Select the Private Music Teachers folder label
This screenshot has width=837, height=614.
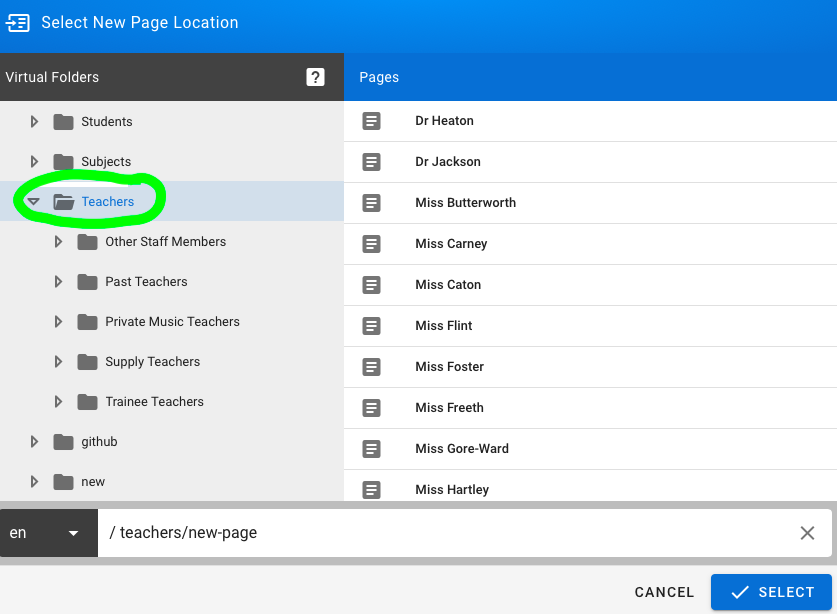[x=172, y=322]
